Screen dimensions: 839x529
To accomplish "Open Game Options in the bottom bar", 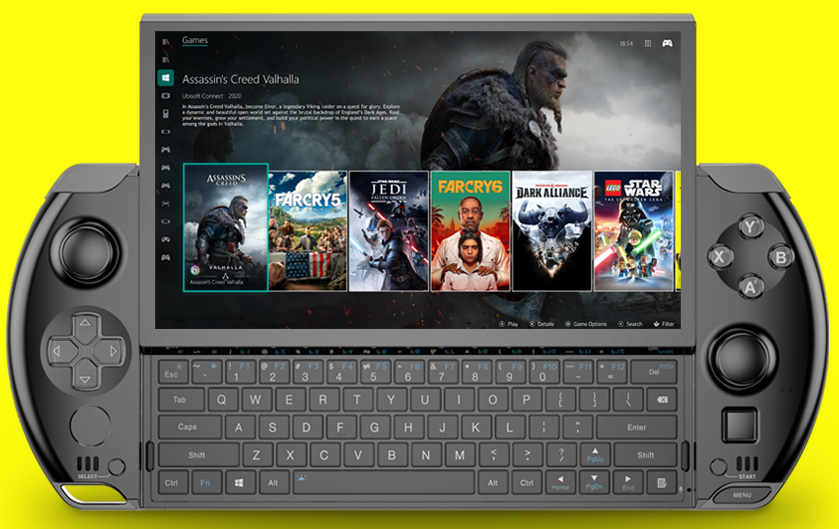I will [x=586, y=324].
